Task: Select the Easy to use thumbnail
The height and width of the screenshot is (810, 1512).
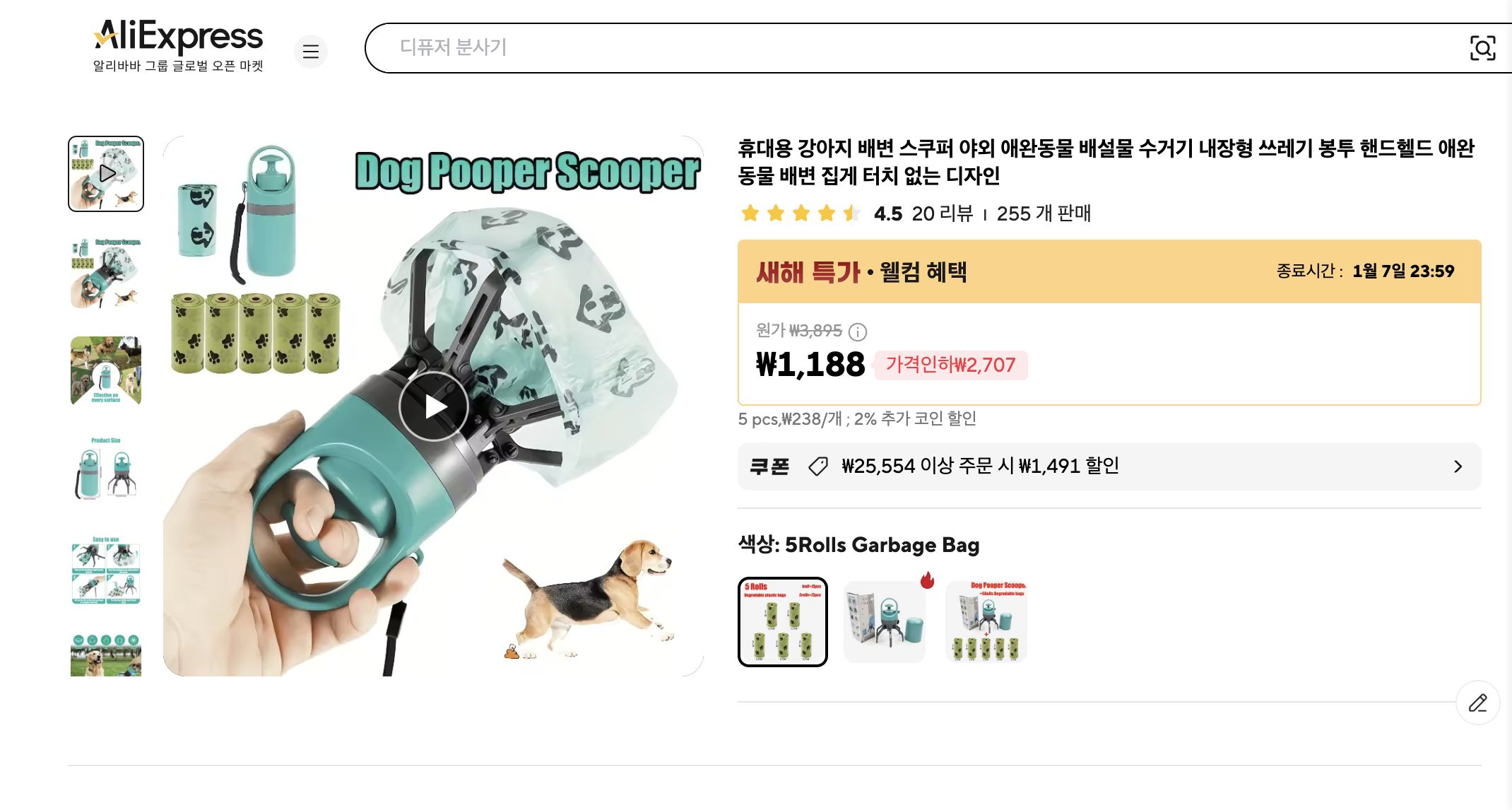Action: [x=106, y=570]
